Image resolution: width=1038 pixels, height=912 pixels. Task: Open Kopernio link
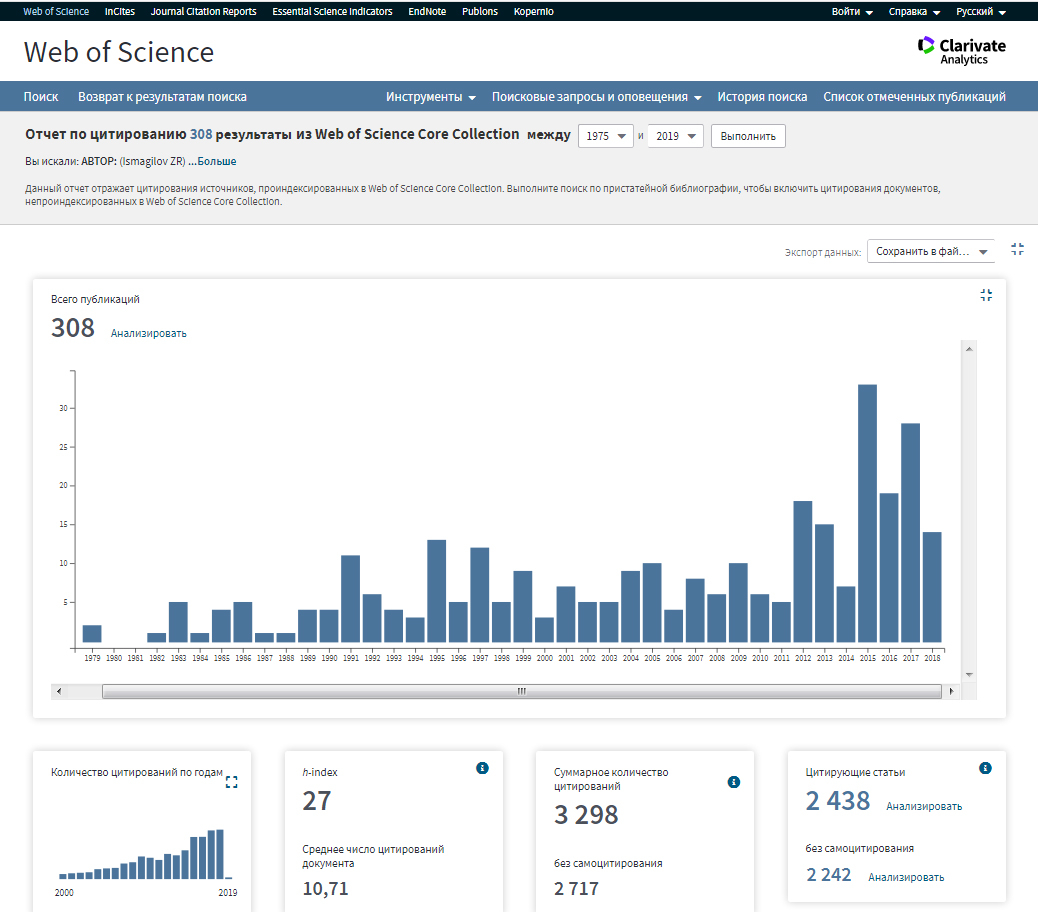[534, 12]
